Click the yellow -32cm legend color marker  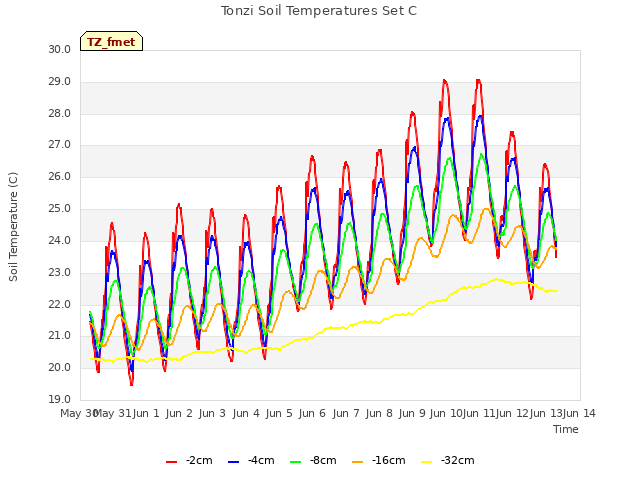pos(427,462)
